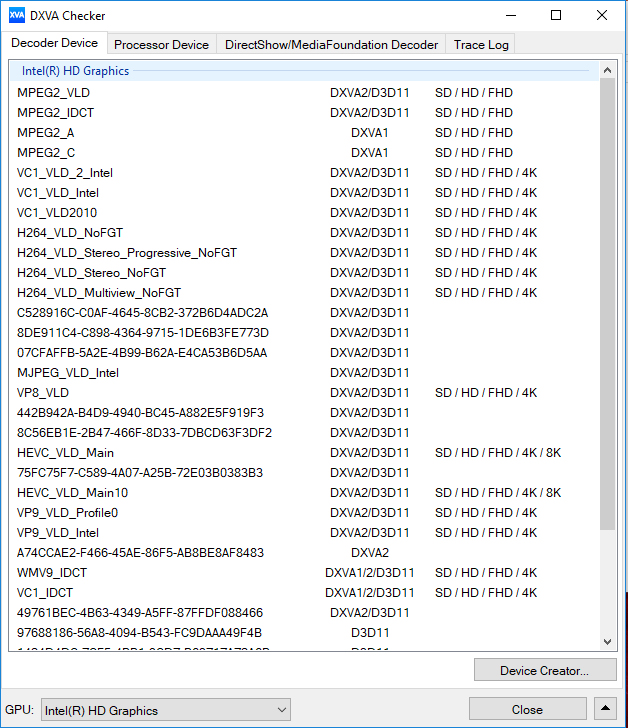The height and width of the screenshot is (728, 628).
Task: Close the window with the title bar X
Action: 602,15
